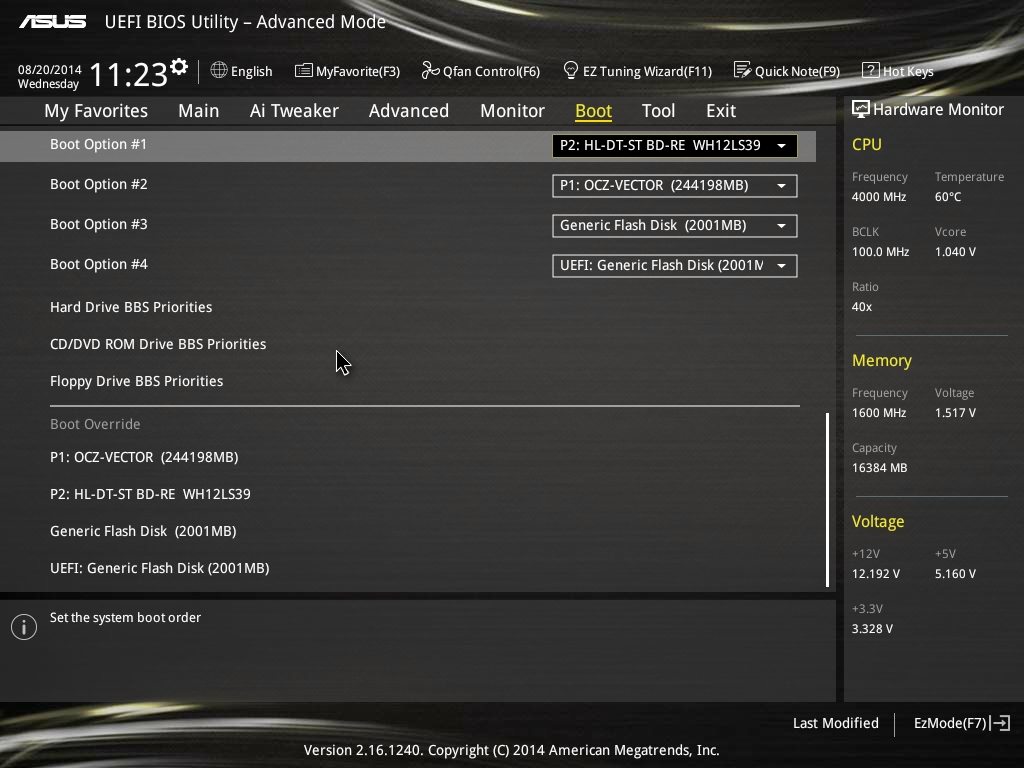Click the Qfan Control fan icon
Viewport: 1024px width, 768px height.
[430, 70]
